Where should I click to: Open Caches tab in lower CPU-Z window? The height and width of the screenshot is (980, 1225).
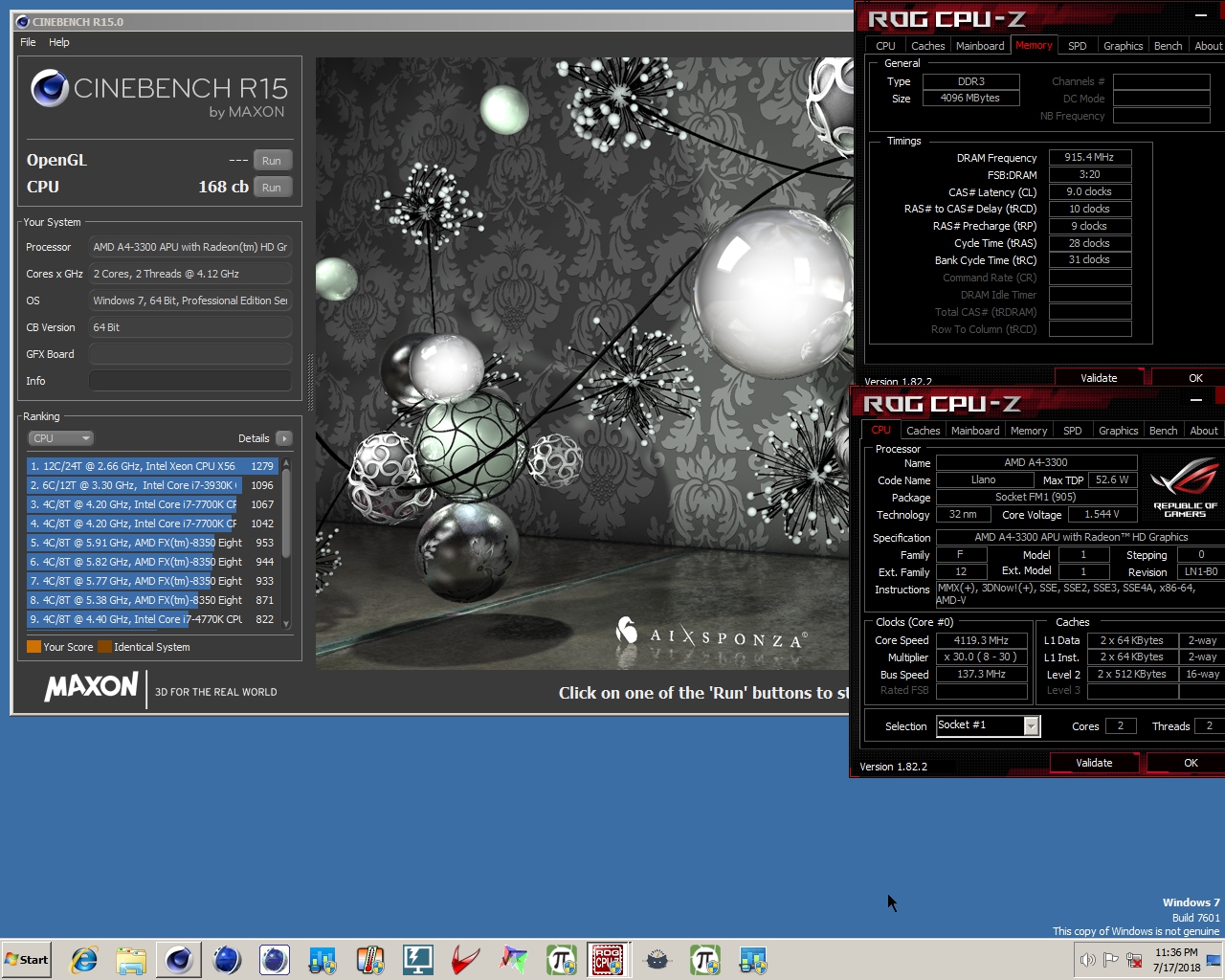coord(923,431)
